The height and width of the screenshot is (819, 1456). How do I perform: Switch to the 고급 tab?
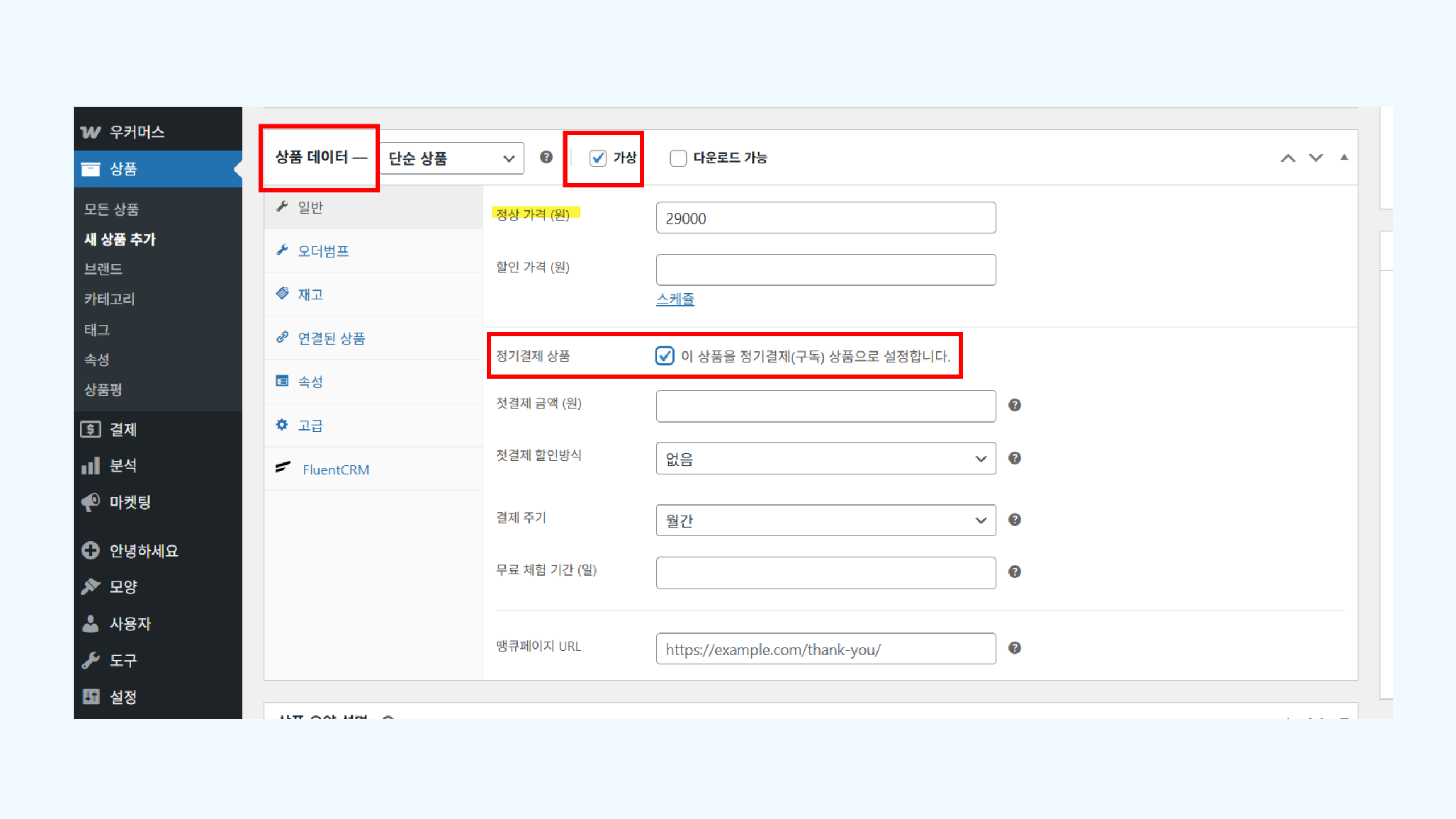374,425
